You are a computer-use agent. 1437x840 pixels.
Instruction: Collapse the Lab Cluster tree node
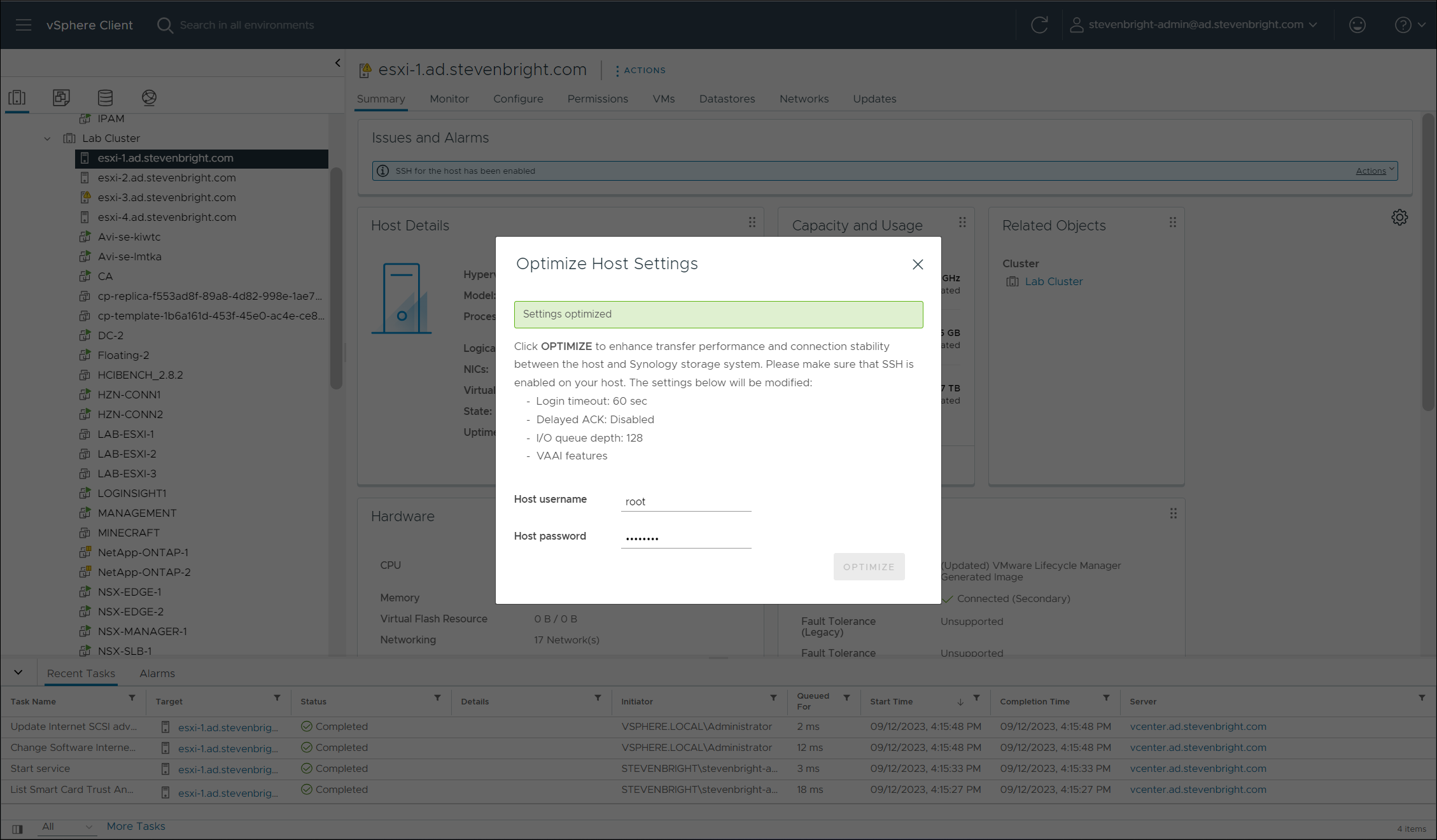pos(47,139)
